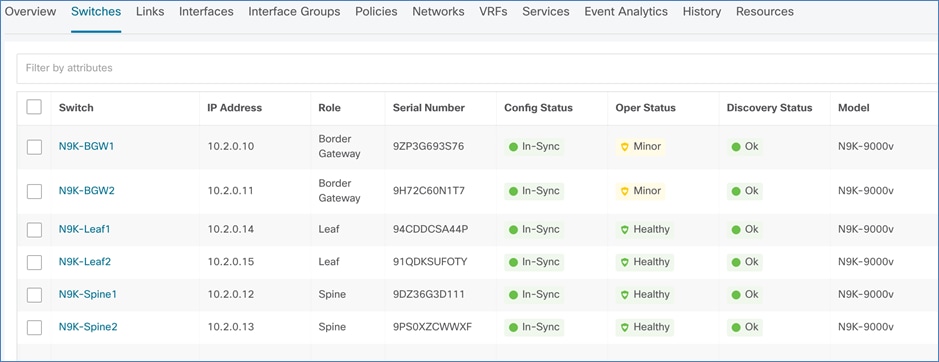Sort by Config Status column header
Viewport: 939px width, 362px height.
pos(538,108)
